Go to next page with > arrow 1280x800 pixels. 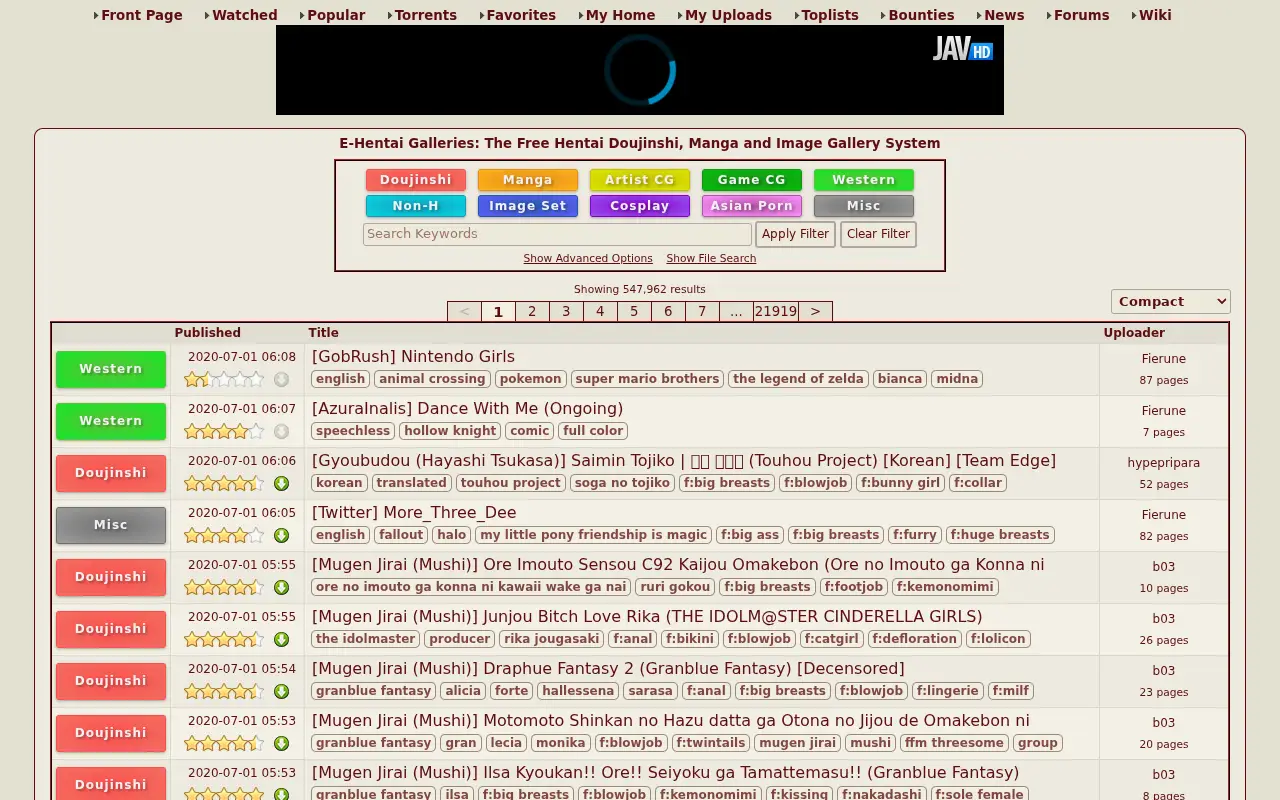click(x=815, y=311)
